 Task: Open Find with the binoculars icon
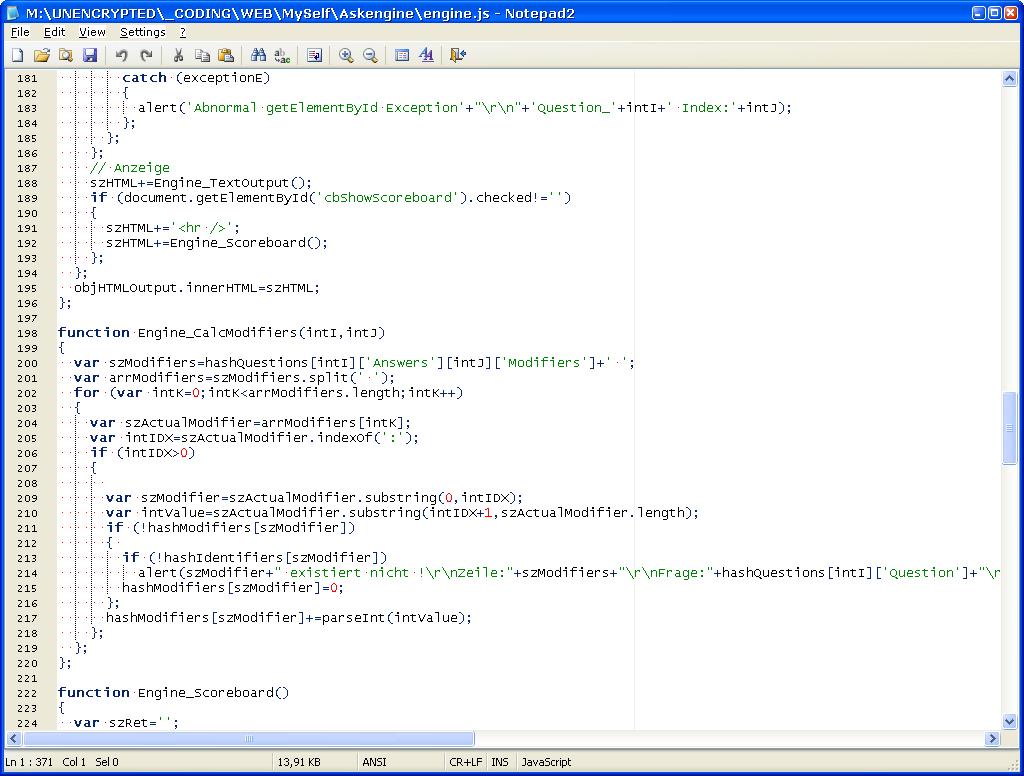coord(259,56)
